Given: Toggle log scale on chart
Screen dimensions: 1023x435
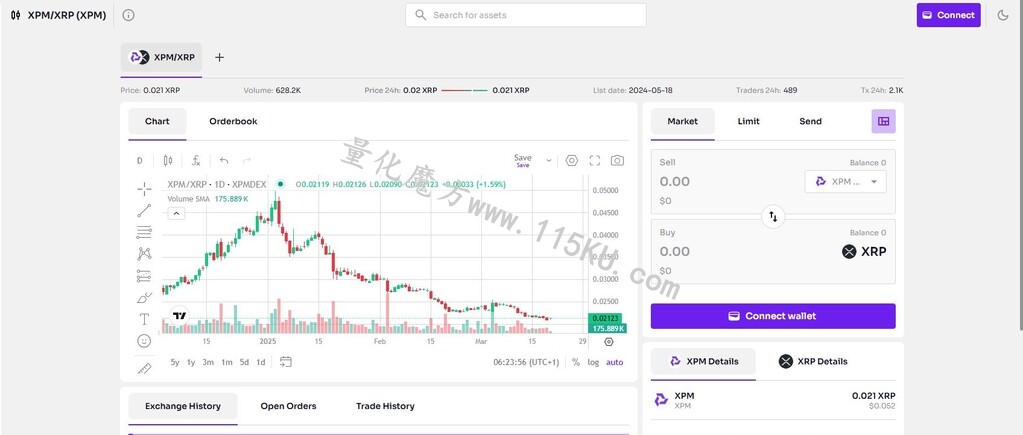Looking at the screenshot, I should coord(593,362).
